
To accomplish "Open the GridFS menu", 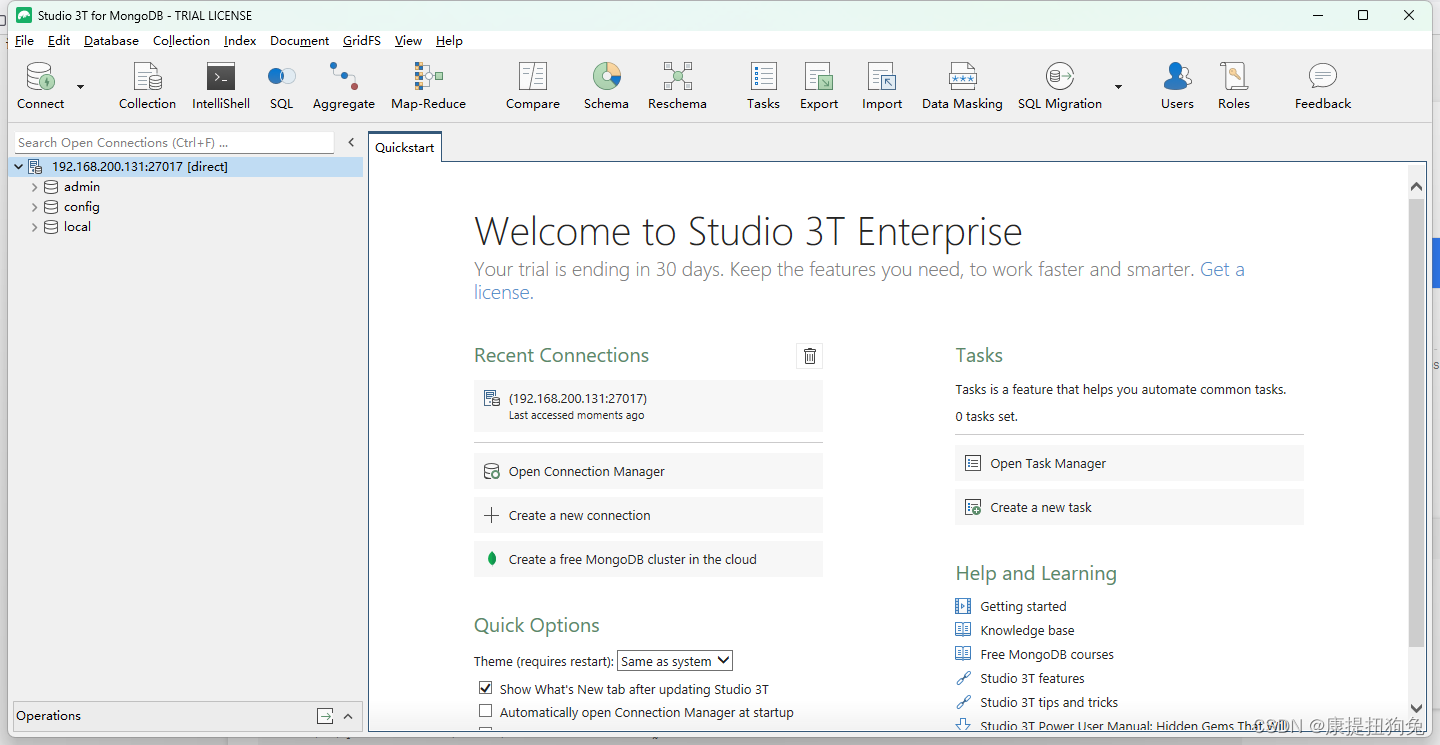I will pos(361,41).
